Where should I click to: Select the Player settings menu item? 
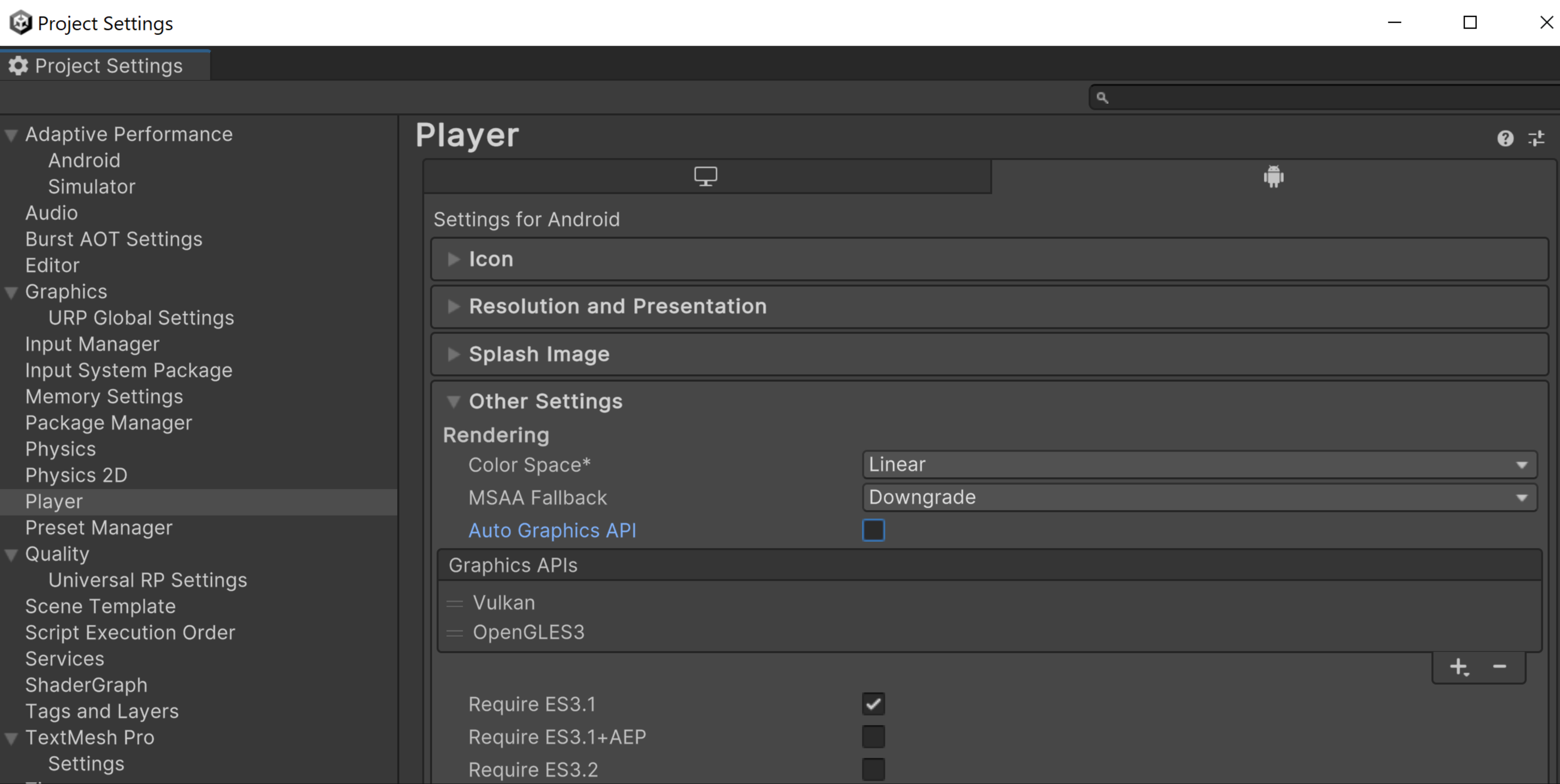pos(52,501)
